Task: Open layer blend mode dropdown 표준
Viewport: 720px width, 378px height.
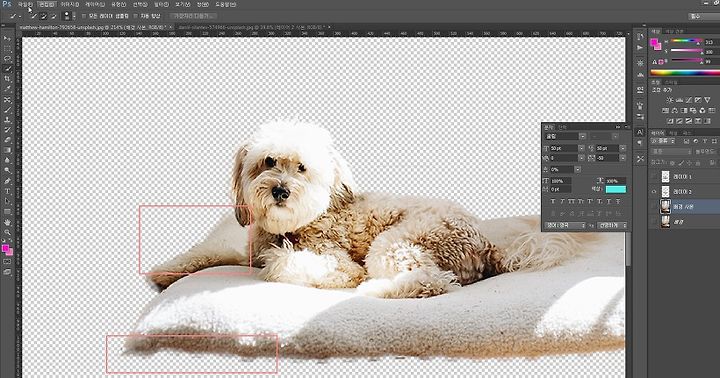Action: point(671,152)
